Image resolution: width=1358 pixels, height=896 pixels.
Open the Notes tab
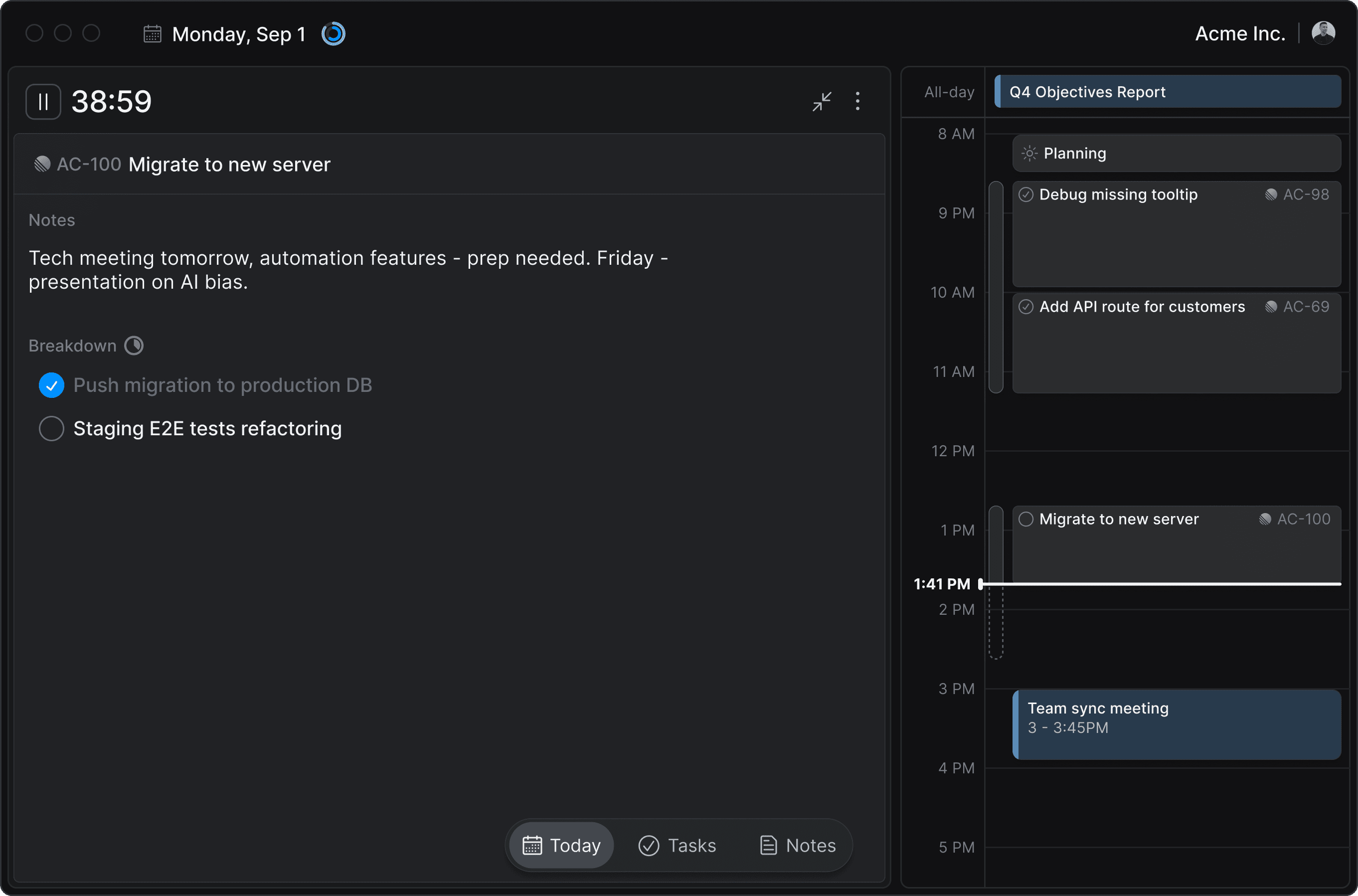[x=797, y=845]
